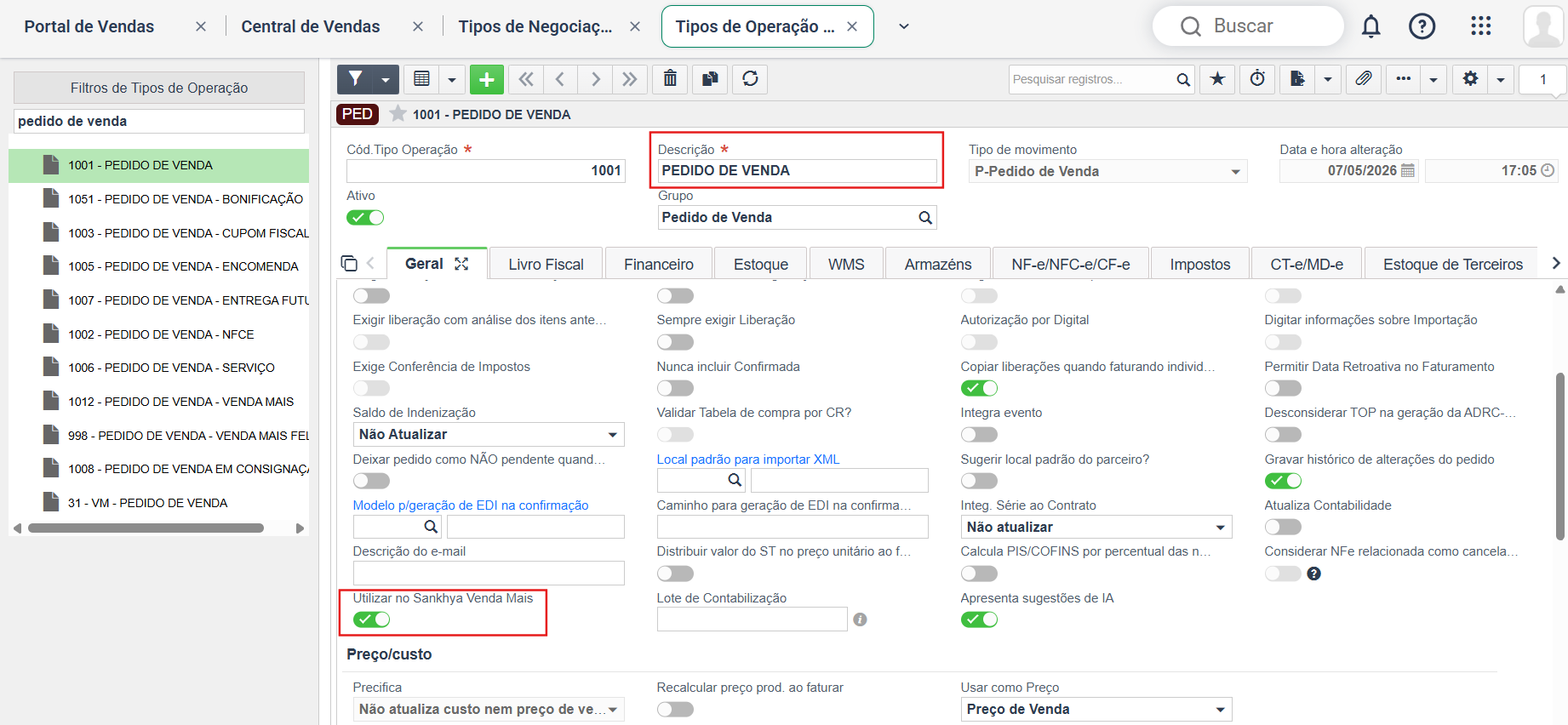The height and width of the screenshot is (725, 1568).
Task: Disable Utilizar no Sankhya Venda Mais
Action: point(371,619)
